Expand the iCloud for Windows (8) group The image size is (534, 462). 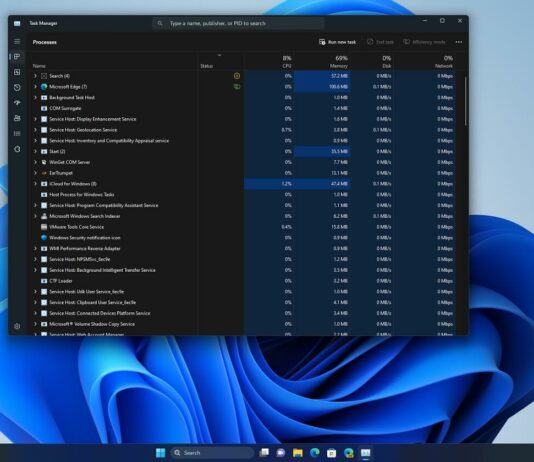(x=35, y=184)
